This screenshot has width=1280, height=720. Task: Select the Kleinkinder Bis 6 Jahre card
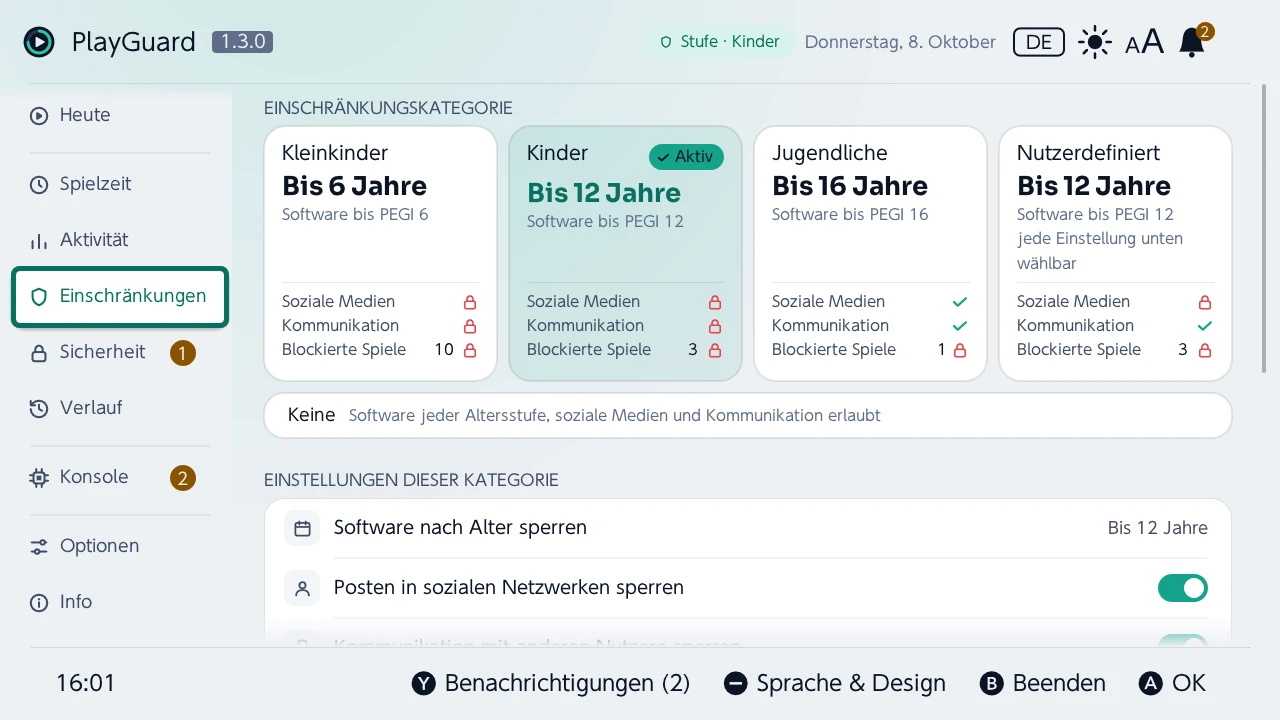pos(380,253)
